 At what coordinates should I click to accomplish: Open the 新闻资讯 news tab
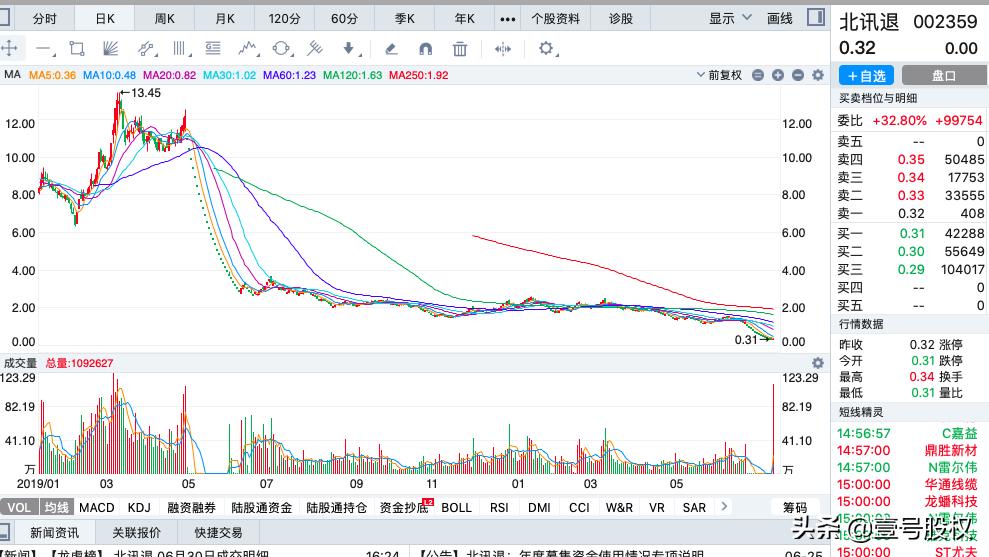point(54,532)
